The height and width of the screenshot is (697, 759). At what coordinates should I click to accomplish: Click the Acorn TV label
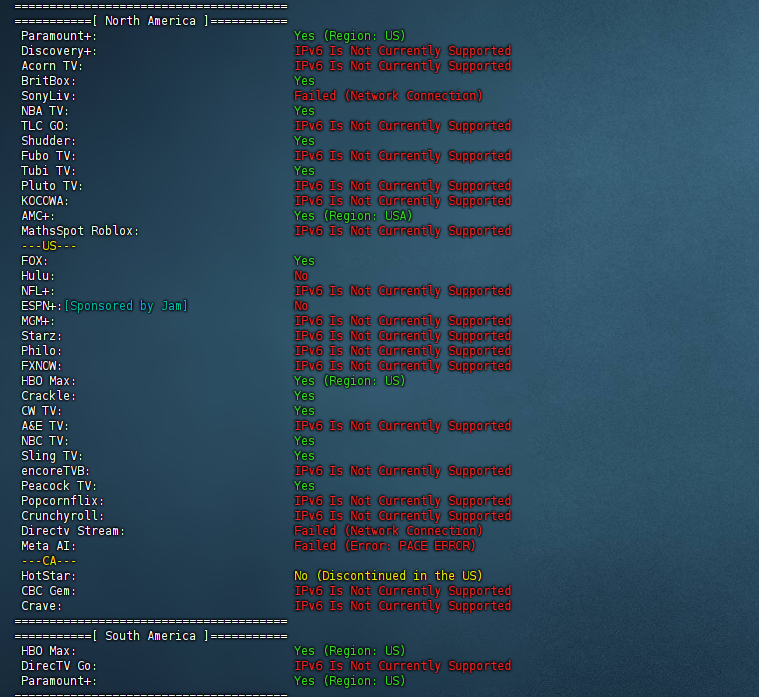point(52,66)
